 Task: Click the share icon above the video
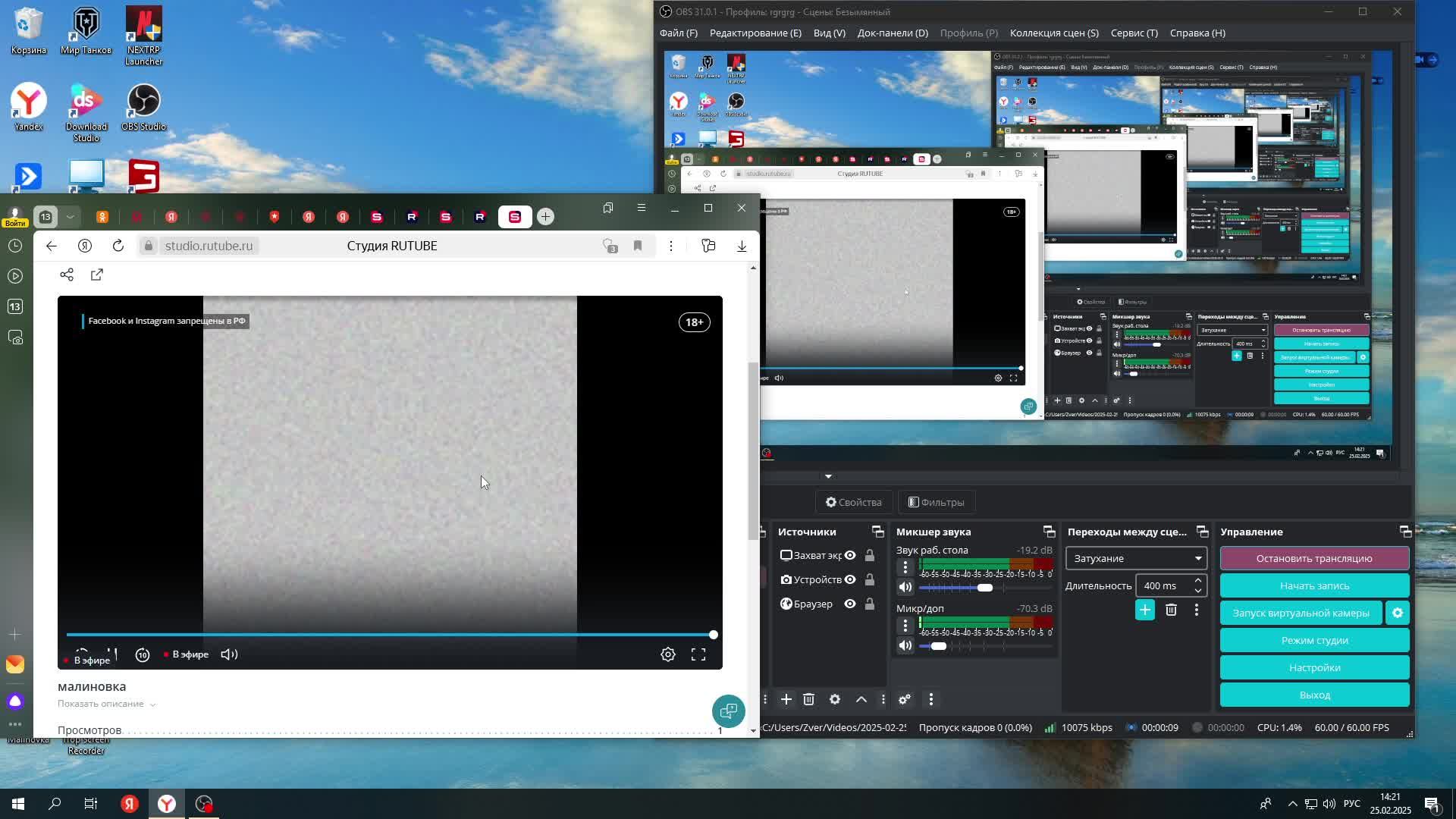67,275
